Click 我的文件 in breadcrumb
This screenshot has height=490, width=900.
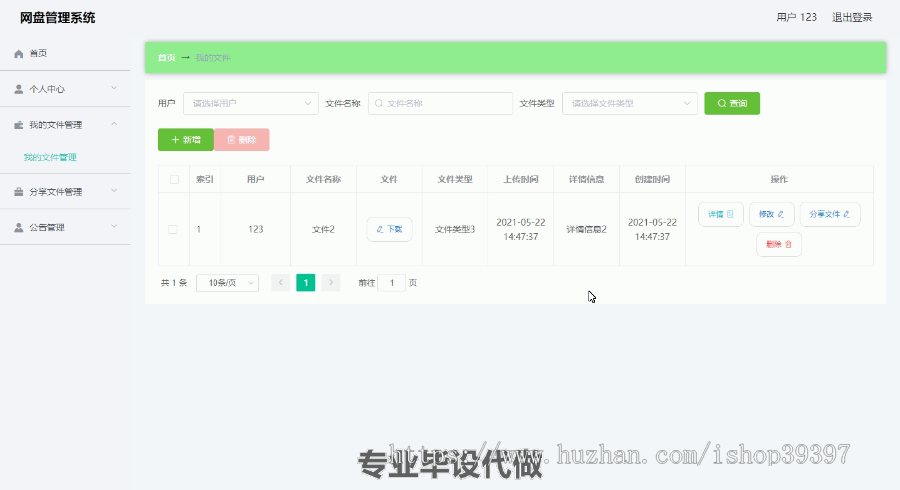point(213,57)
